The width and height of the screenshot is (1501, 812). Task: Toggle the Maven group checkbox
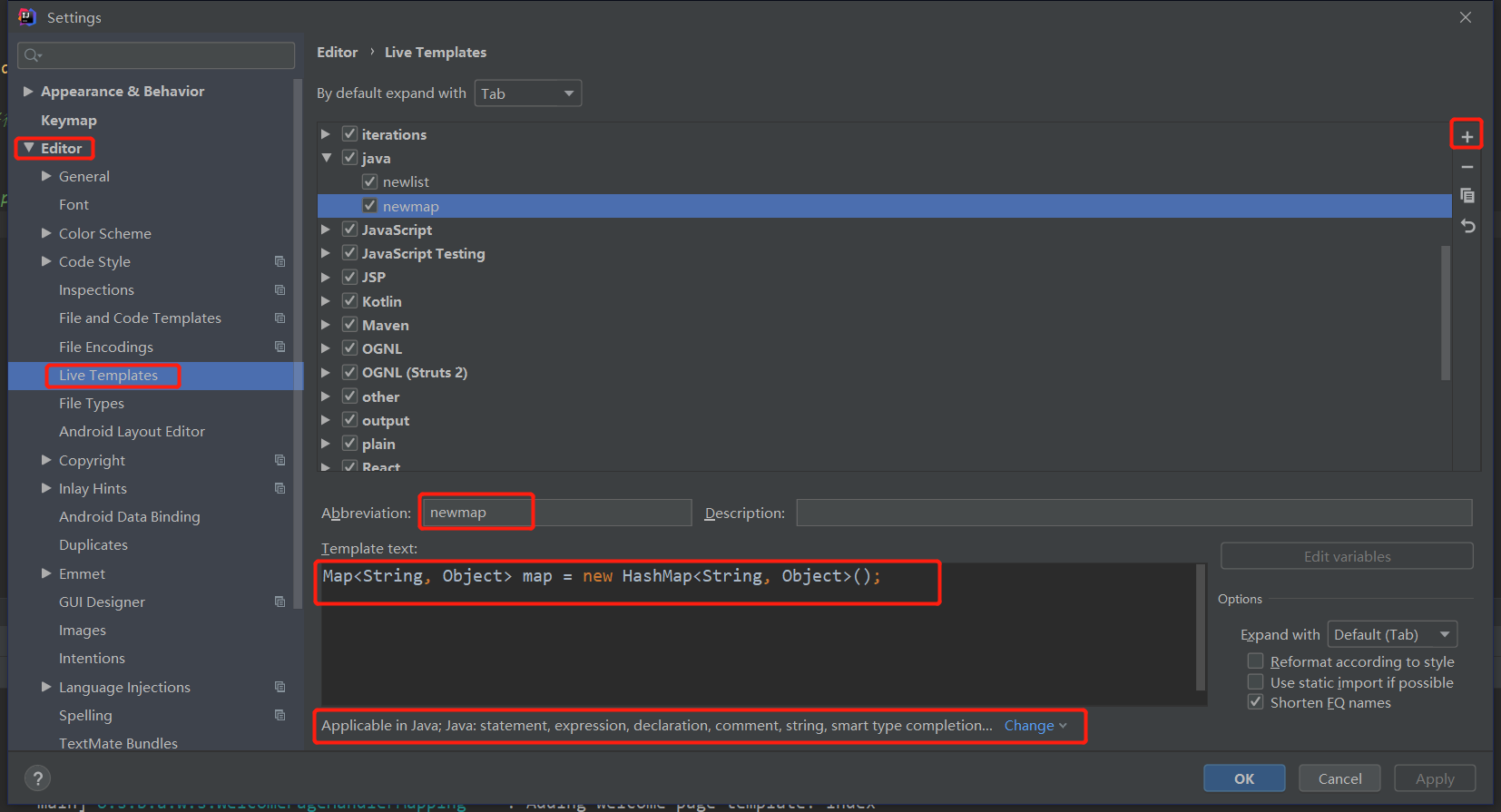coord(349,324)
